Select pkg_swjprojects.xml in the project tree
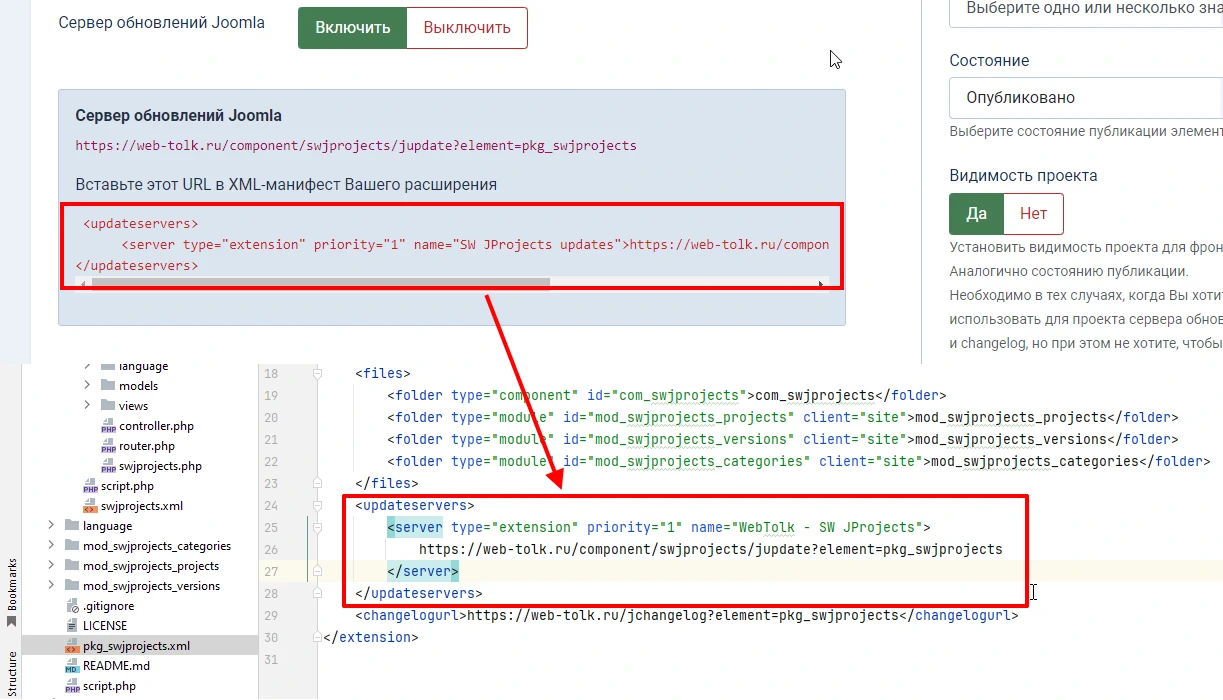Viewport: 1223px width, 700px height. 136,646
